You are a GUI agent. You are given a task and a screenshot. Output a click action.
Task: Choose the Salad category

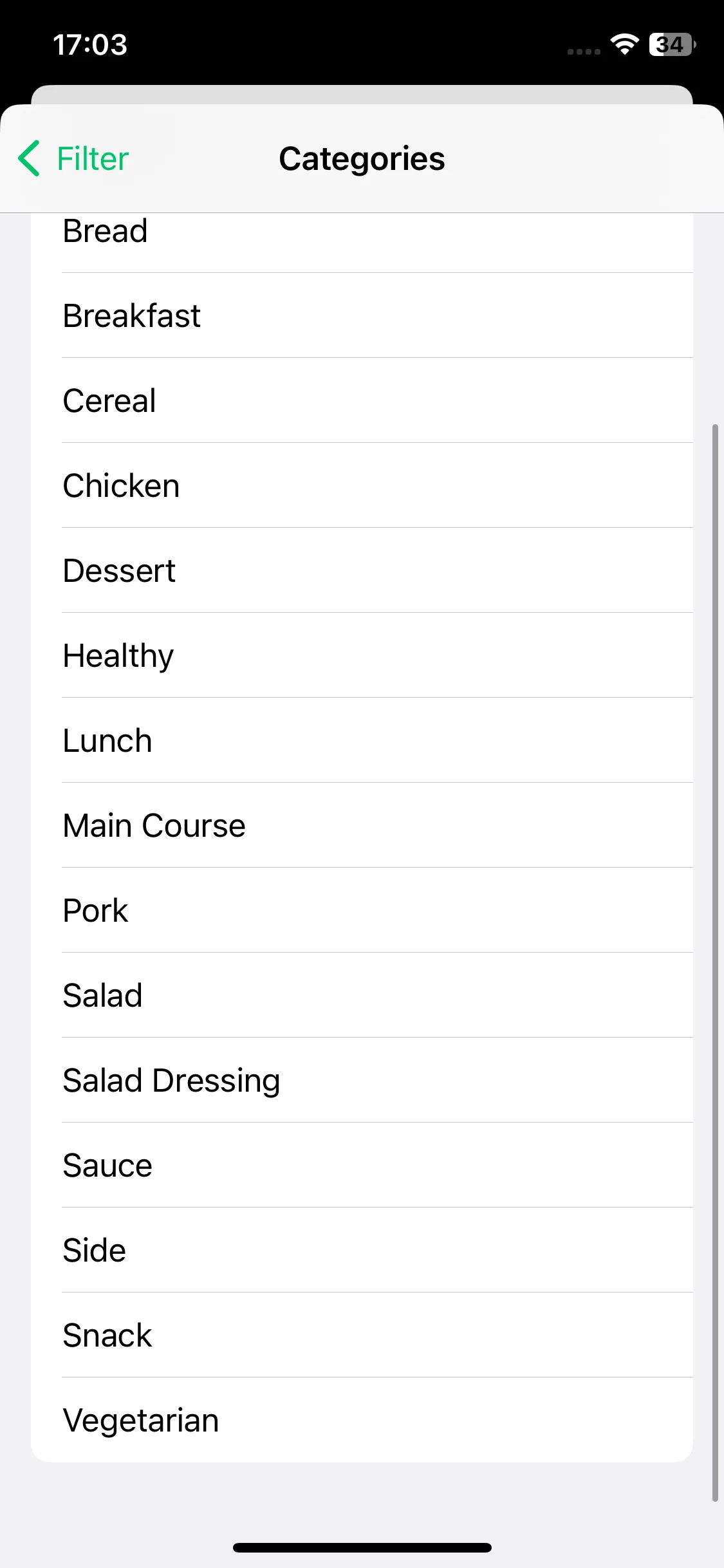[362, 995]
